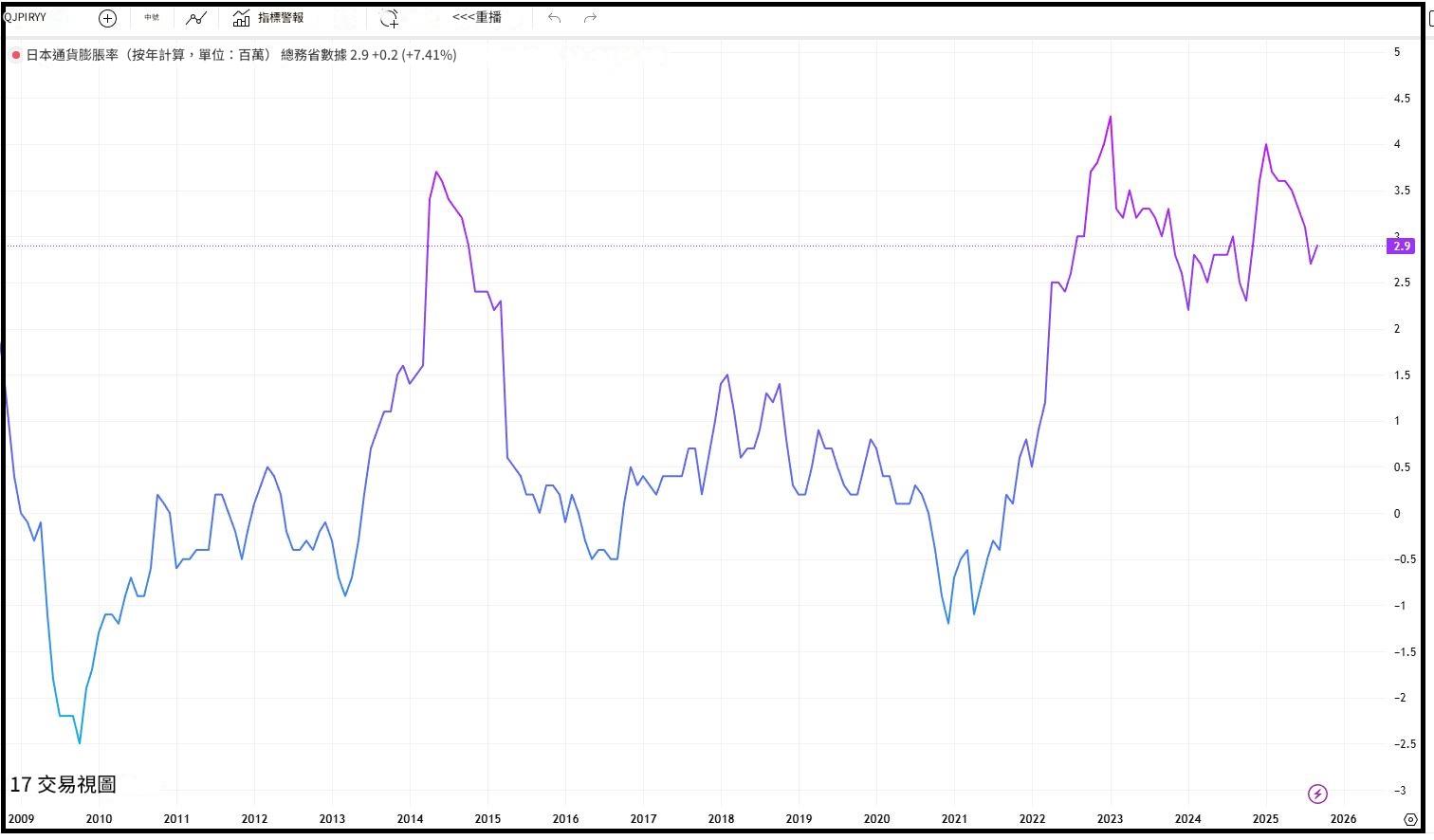Start bar replay with <<<重播

pos(477,18)
